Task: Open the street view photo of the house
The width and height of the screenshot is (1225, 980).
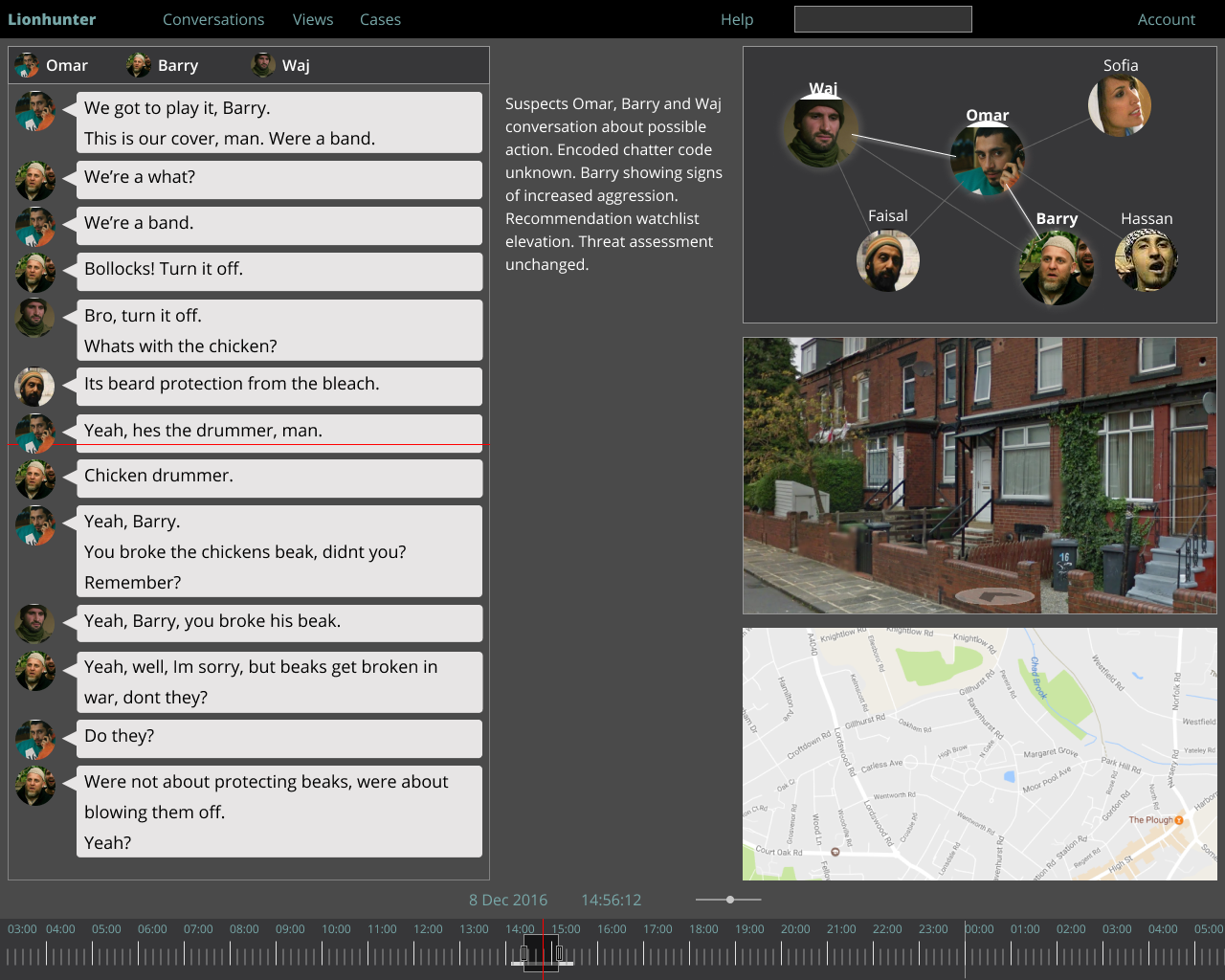Action: [979, 475]
